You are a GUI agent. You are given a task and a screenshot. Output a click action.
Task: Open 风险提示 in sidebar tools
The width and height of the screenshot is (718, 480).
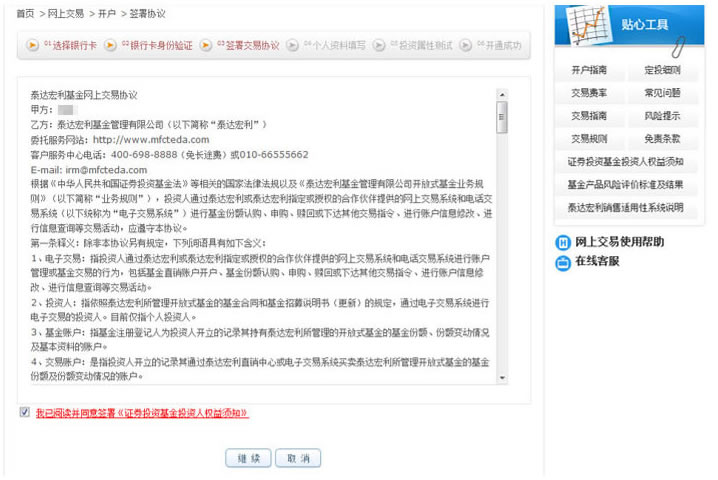pos(663,116)
